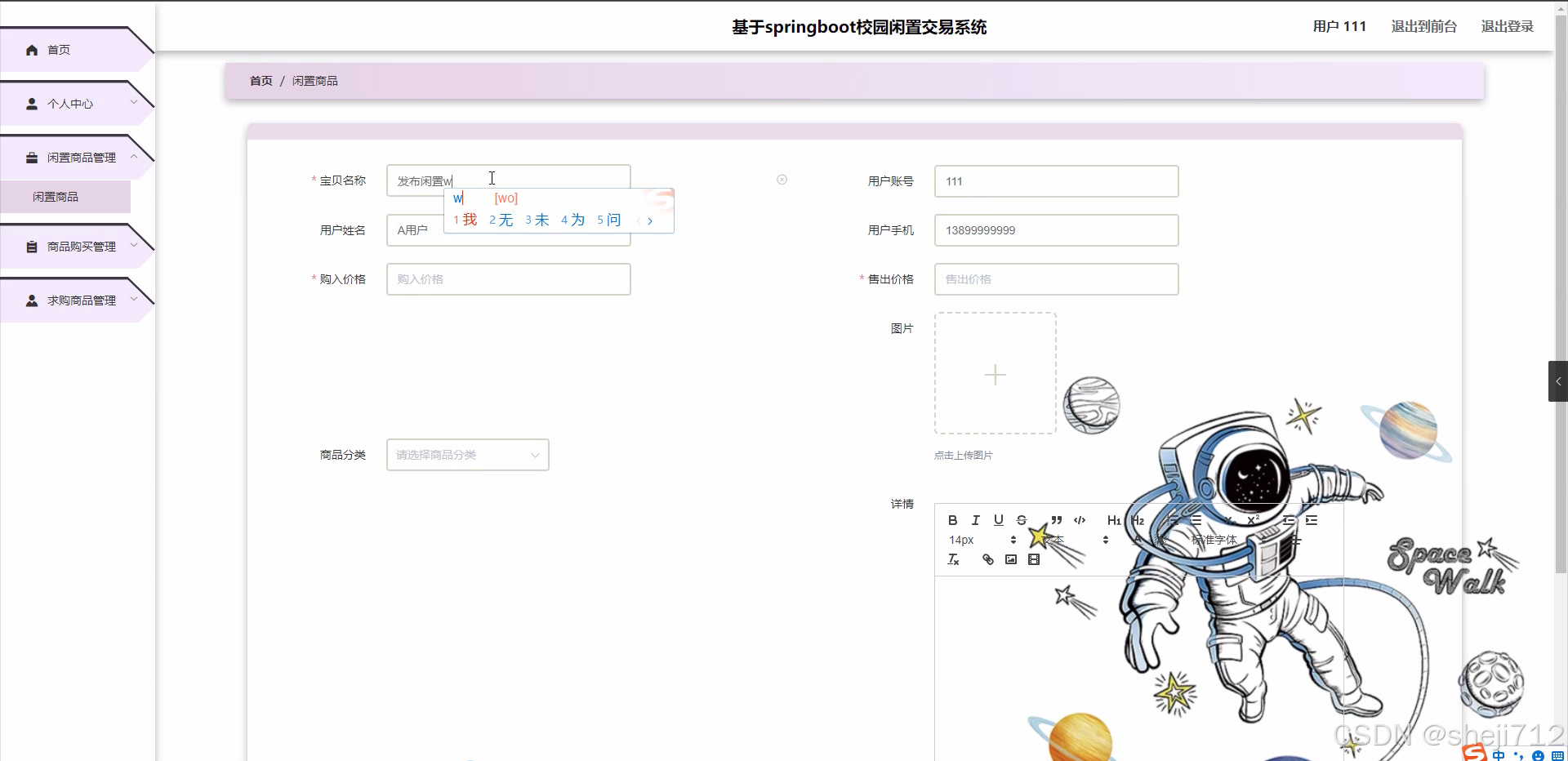Expand the 求购商品管理 sidebar menu
Image resolution: width=1568 pixels, height=761 pixels.
77,300
